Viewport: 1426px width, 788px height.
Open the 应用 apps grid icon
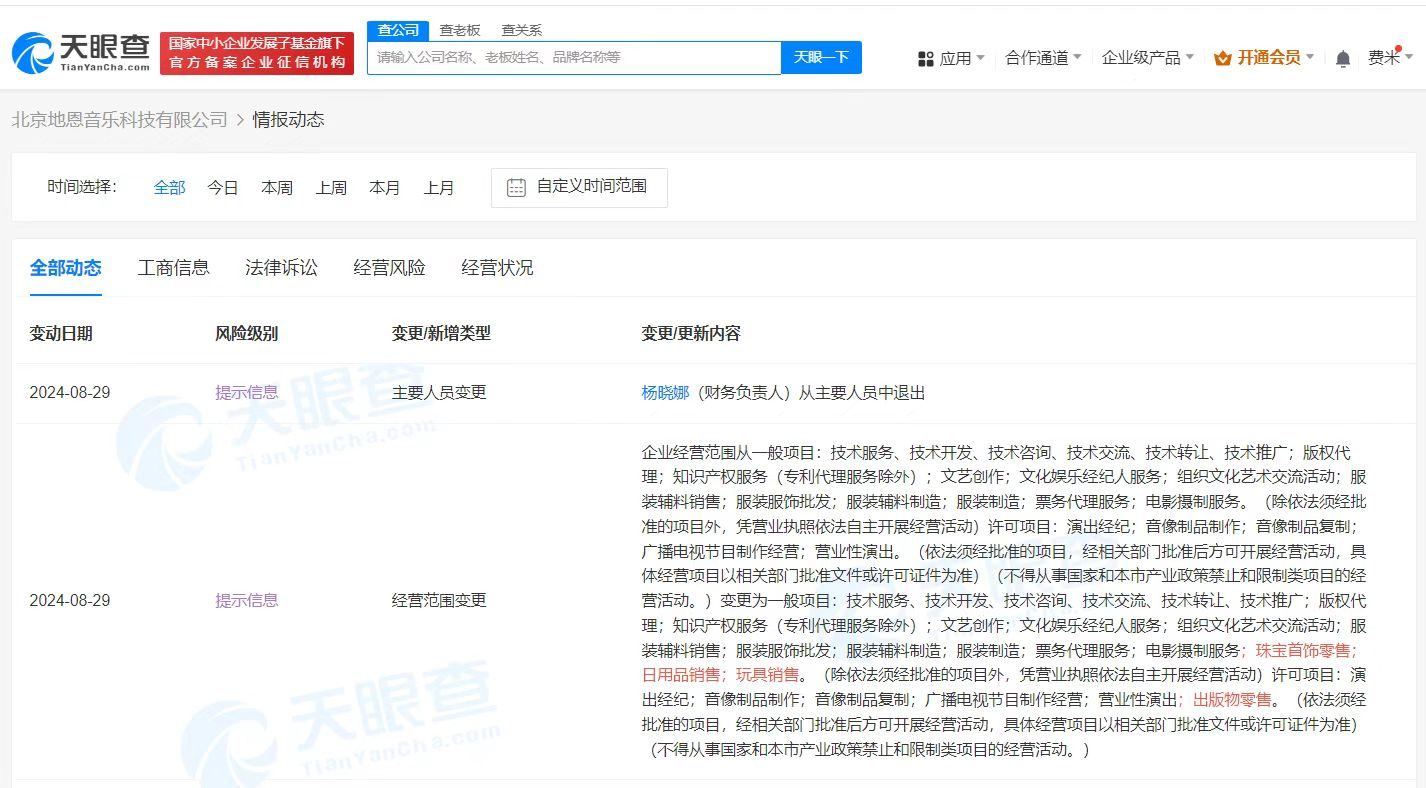(925, 58)
